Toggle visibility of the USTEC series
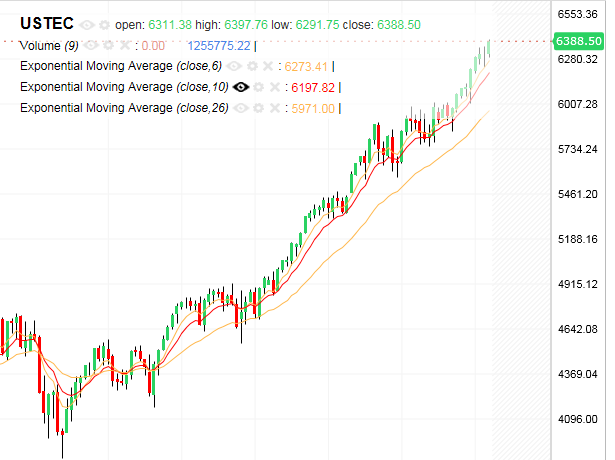 click(87, 25)
